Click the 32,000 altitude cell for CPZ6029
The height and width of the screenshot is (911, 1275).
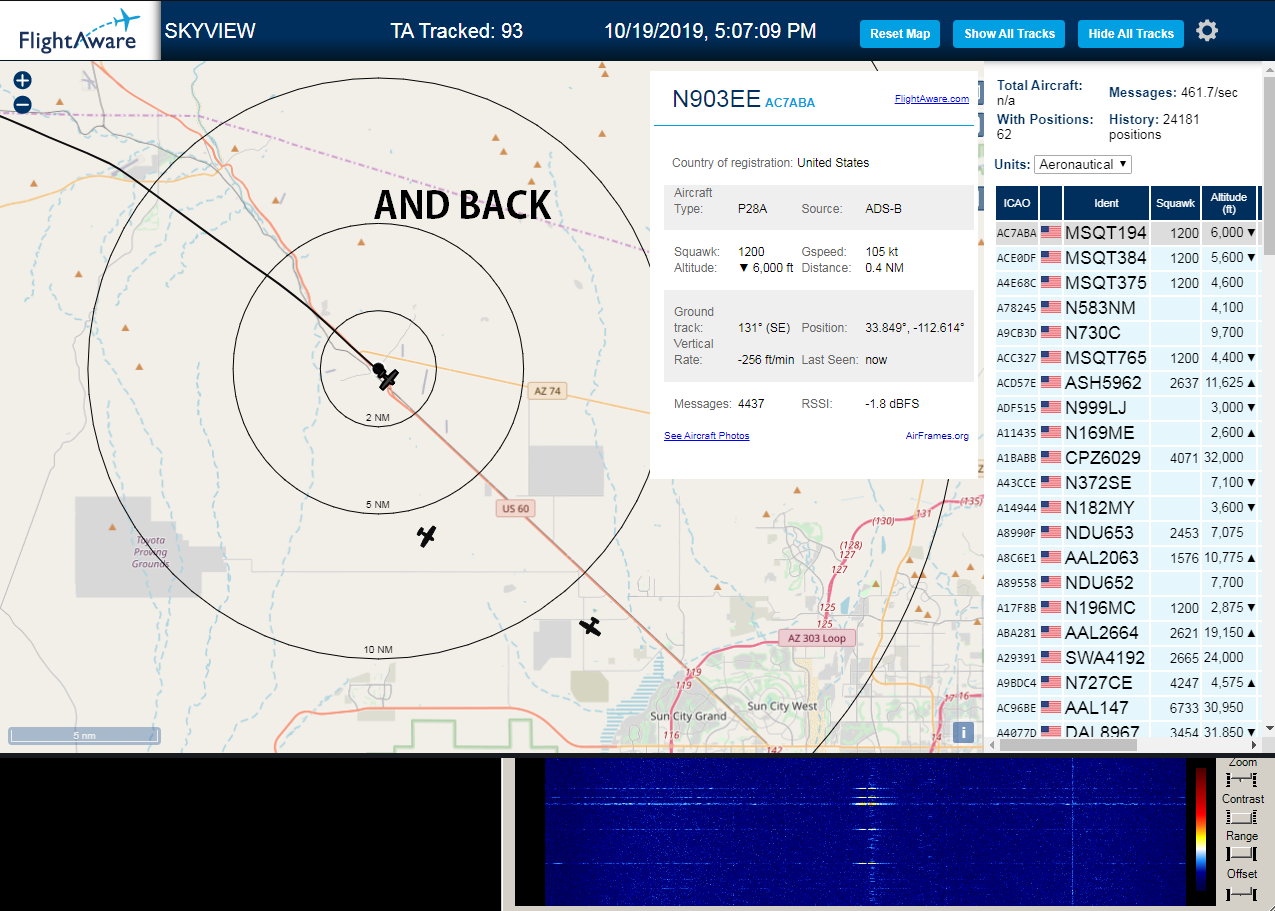(1229, 457)
